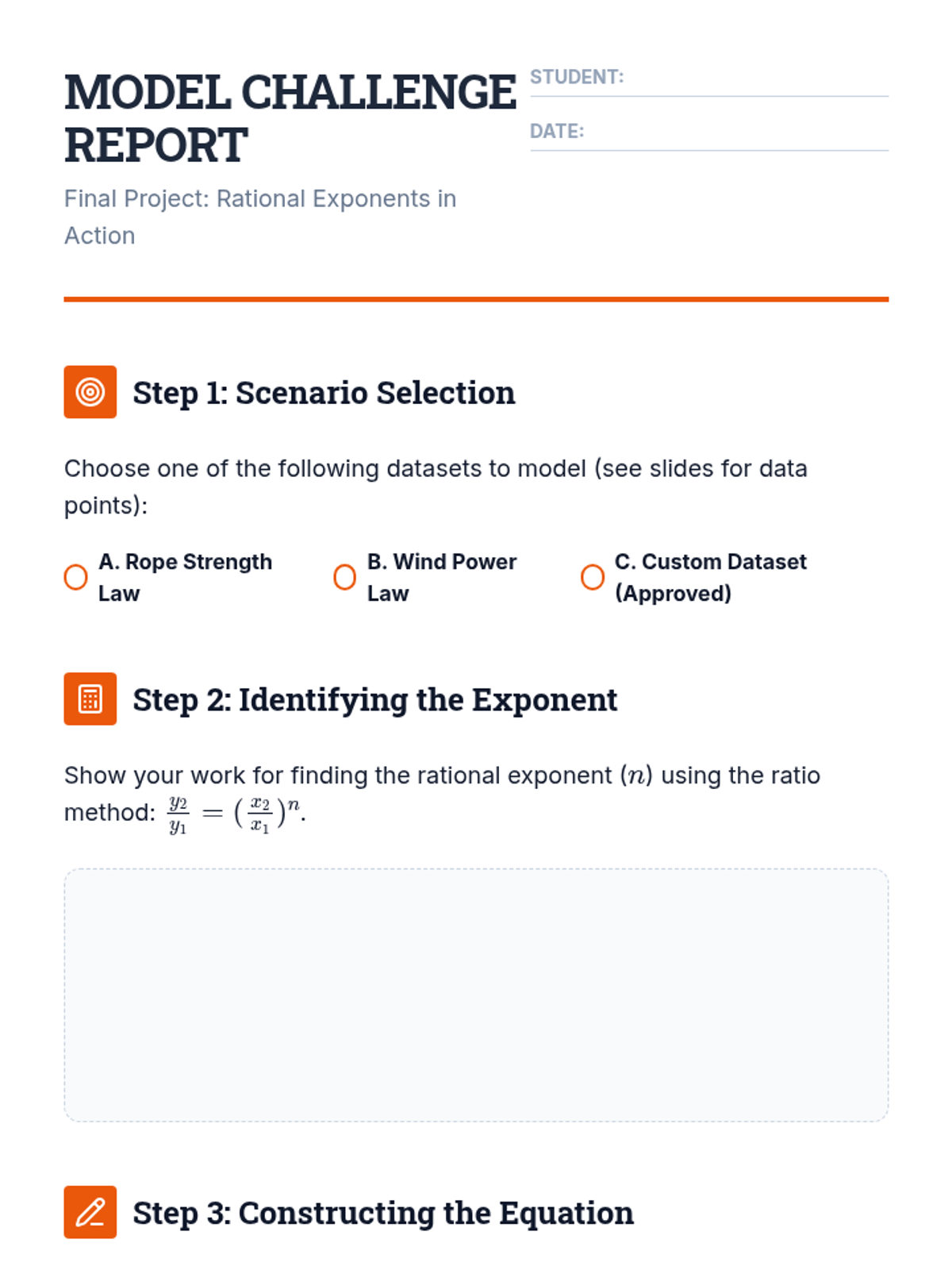This screenshot has height=1270, width=952.
Task: Click the calculator icon beside Step 2
Action: [90, 699]
